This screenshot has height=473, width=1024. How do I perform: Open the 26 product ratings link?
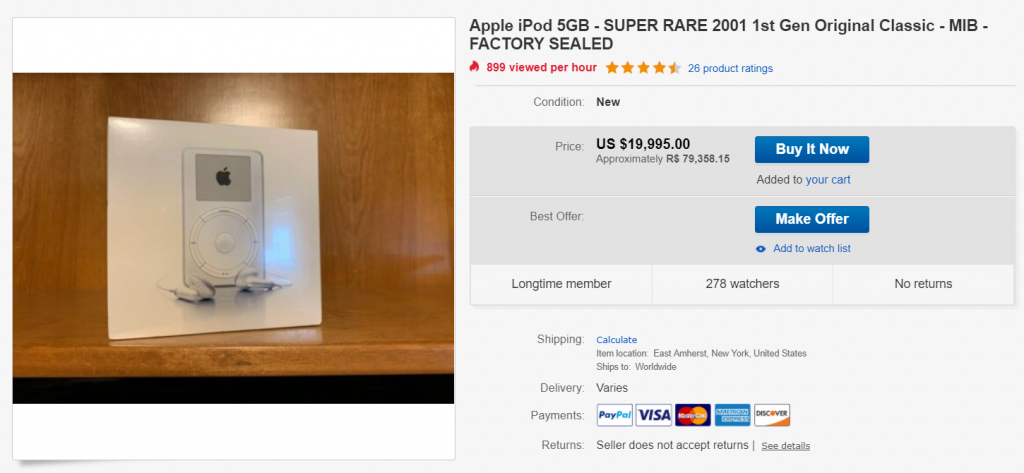pos(730,69)
